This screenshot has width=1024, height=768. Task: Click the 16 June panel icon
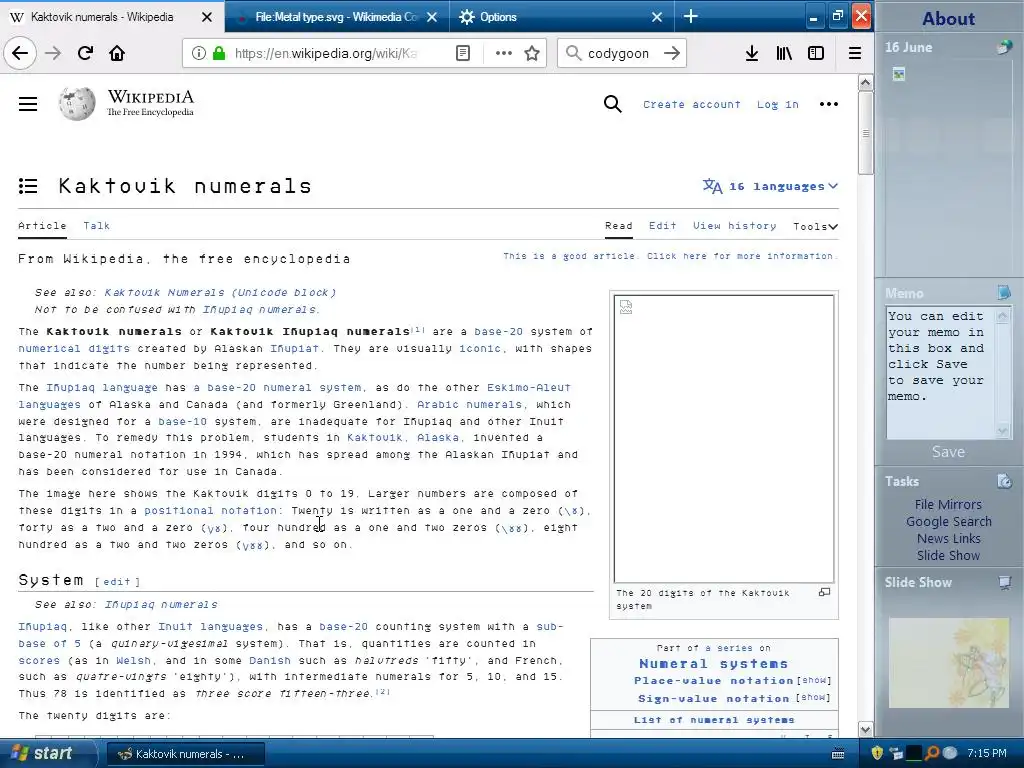1004,47
